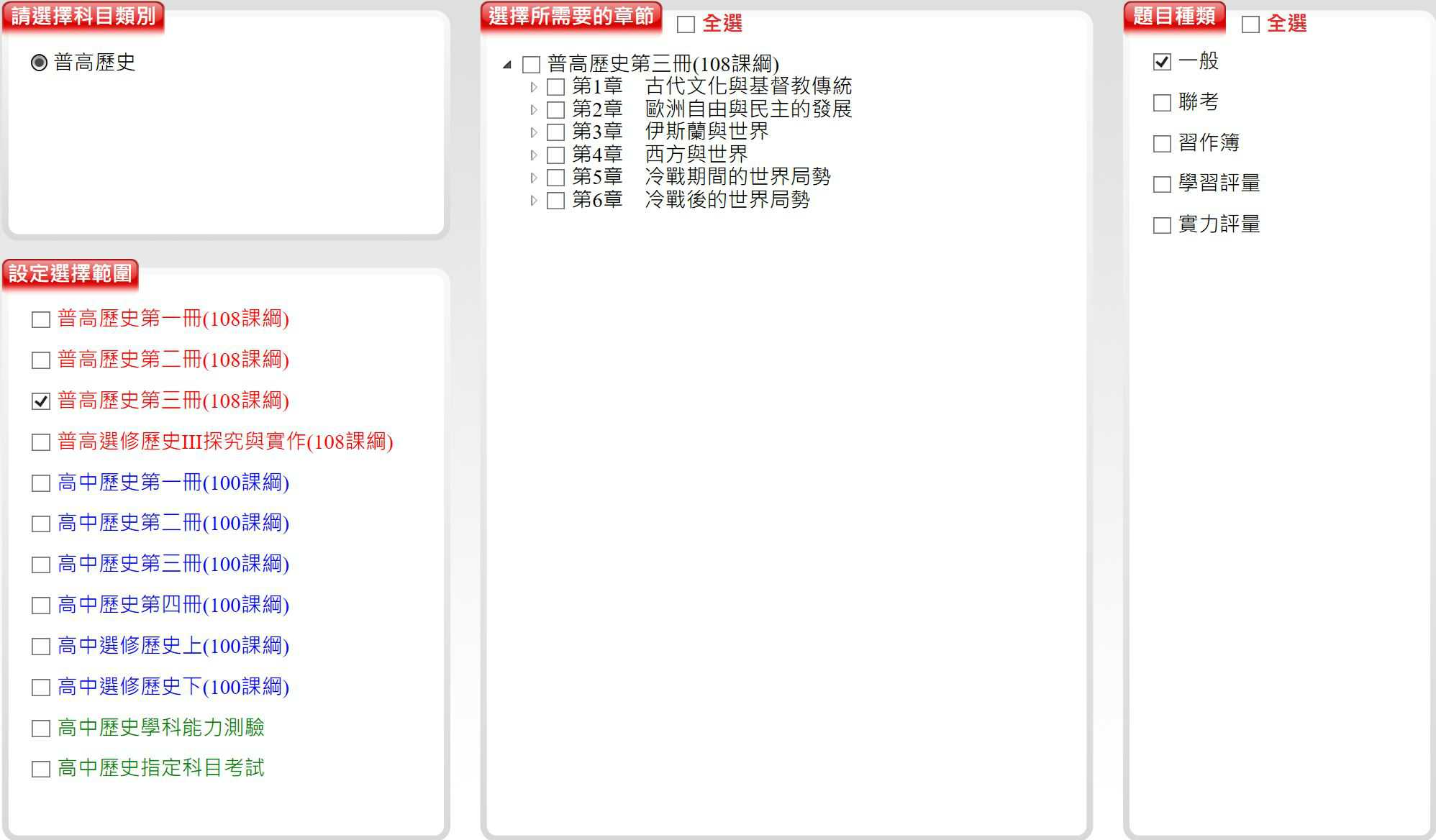1436x840 pixels.
Task: Check the 學習評量 question type
Action: 1162,184
